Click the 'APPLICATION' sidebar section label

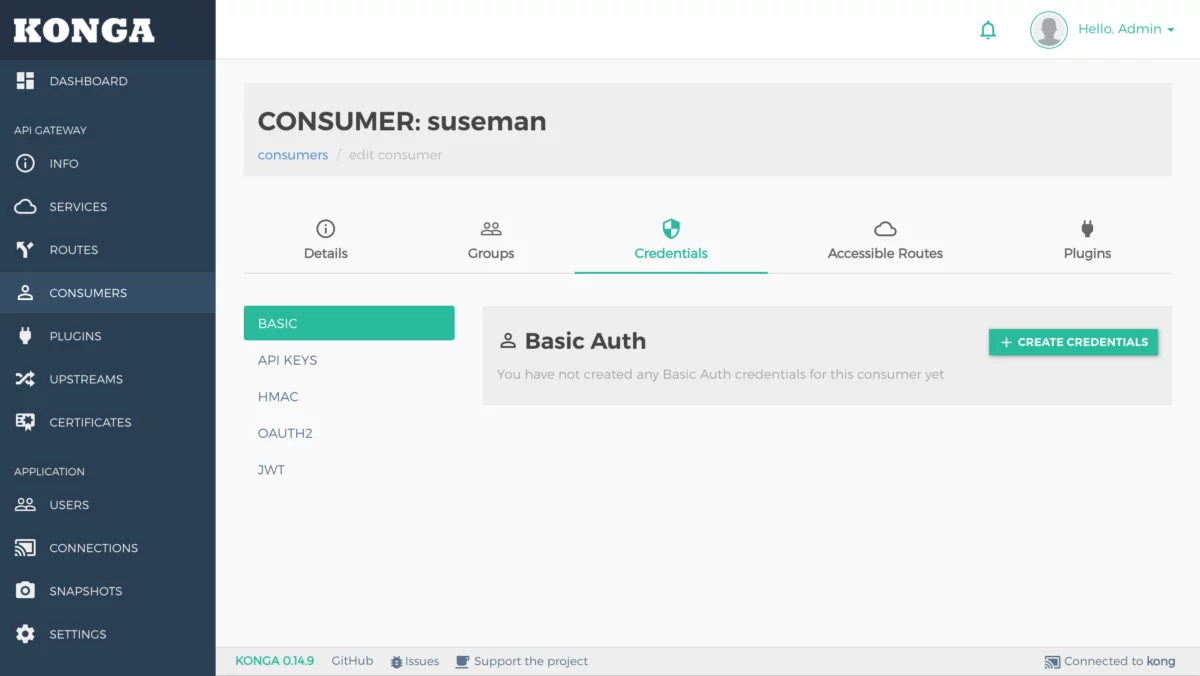point(49,471)
